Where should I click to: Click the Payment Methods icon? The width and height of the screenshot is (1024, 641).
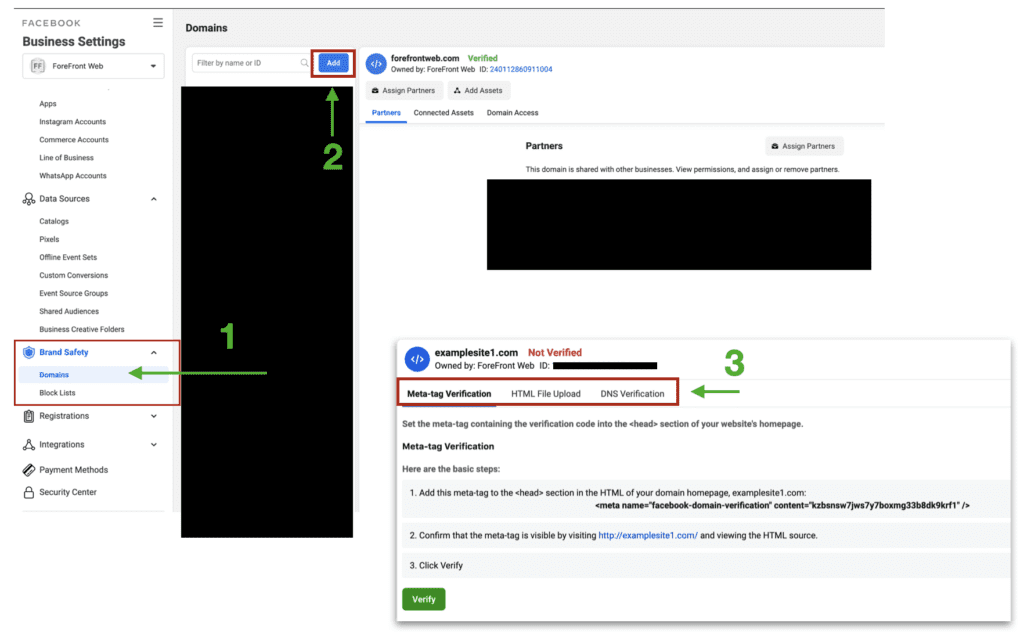(x=29, y=470)
